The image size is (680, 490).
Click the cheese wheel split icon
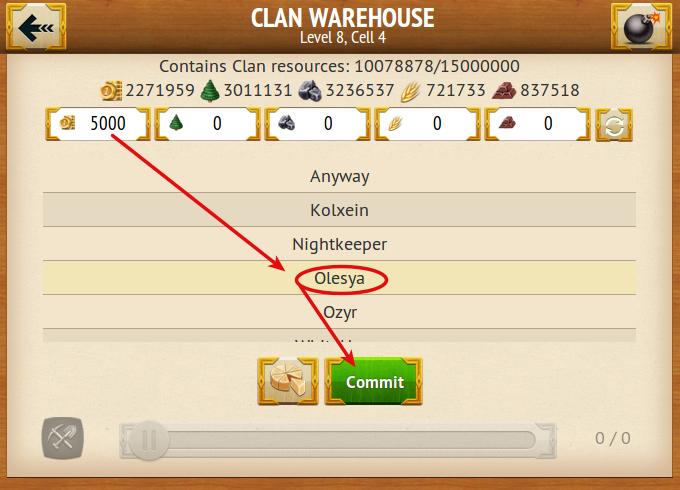tap(288, 381)
